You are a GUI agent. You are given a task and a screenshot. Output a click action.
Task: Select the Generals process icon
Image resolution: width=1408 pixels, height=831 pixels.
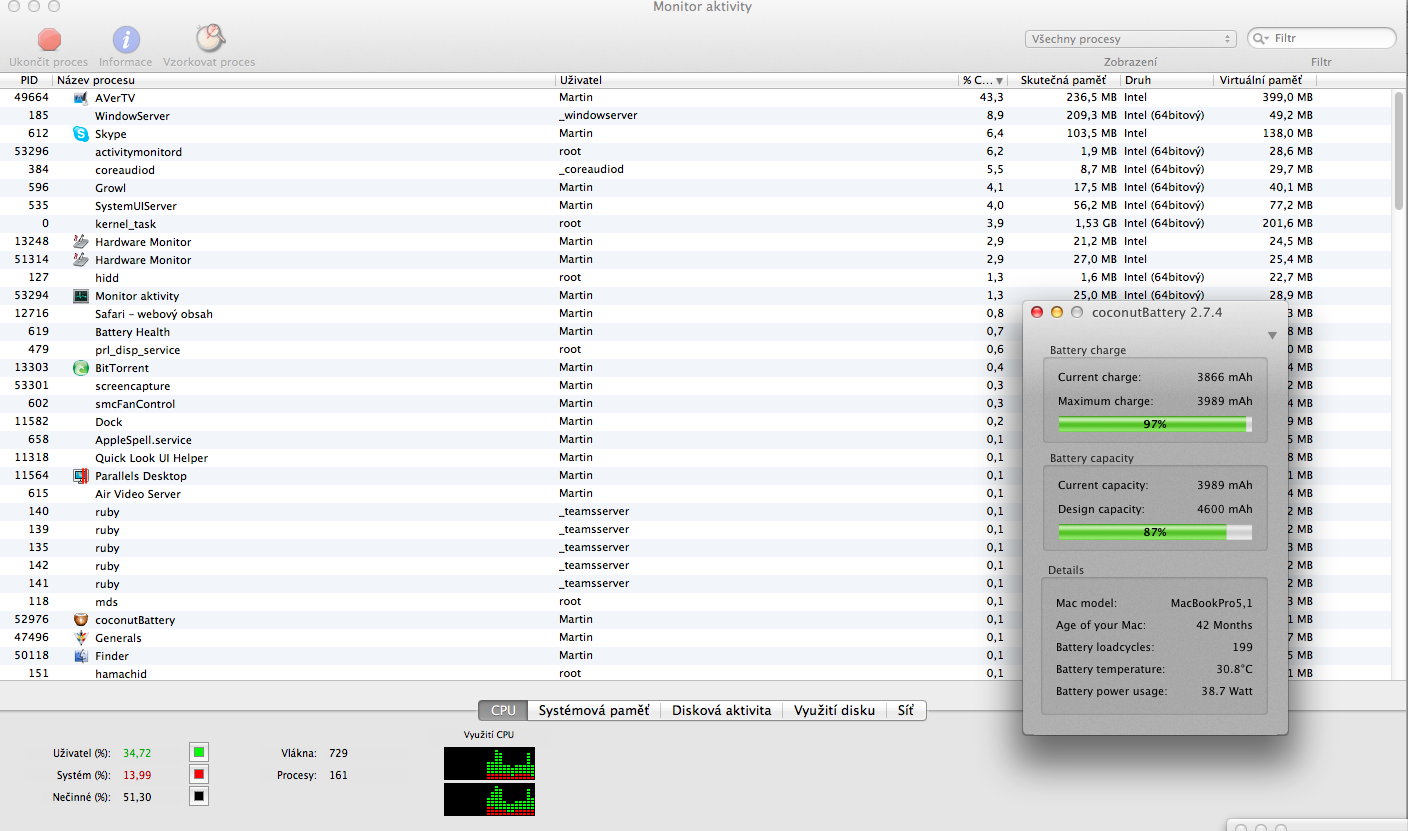(81, 638)
